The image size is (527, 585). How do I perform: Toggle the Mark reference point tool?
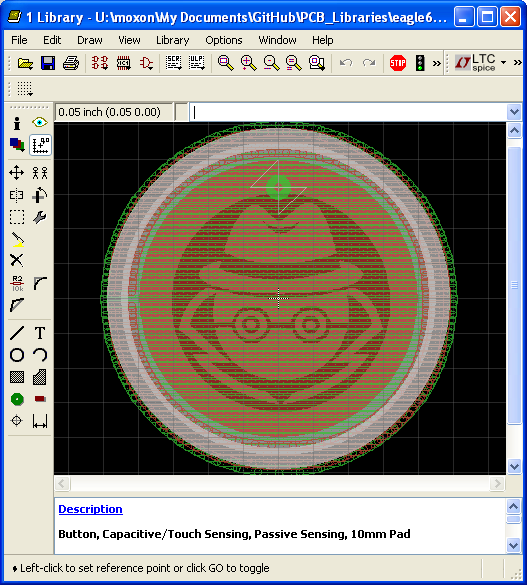[x=40, y=145]
